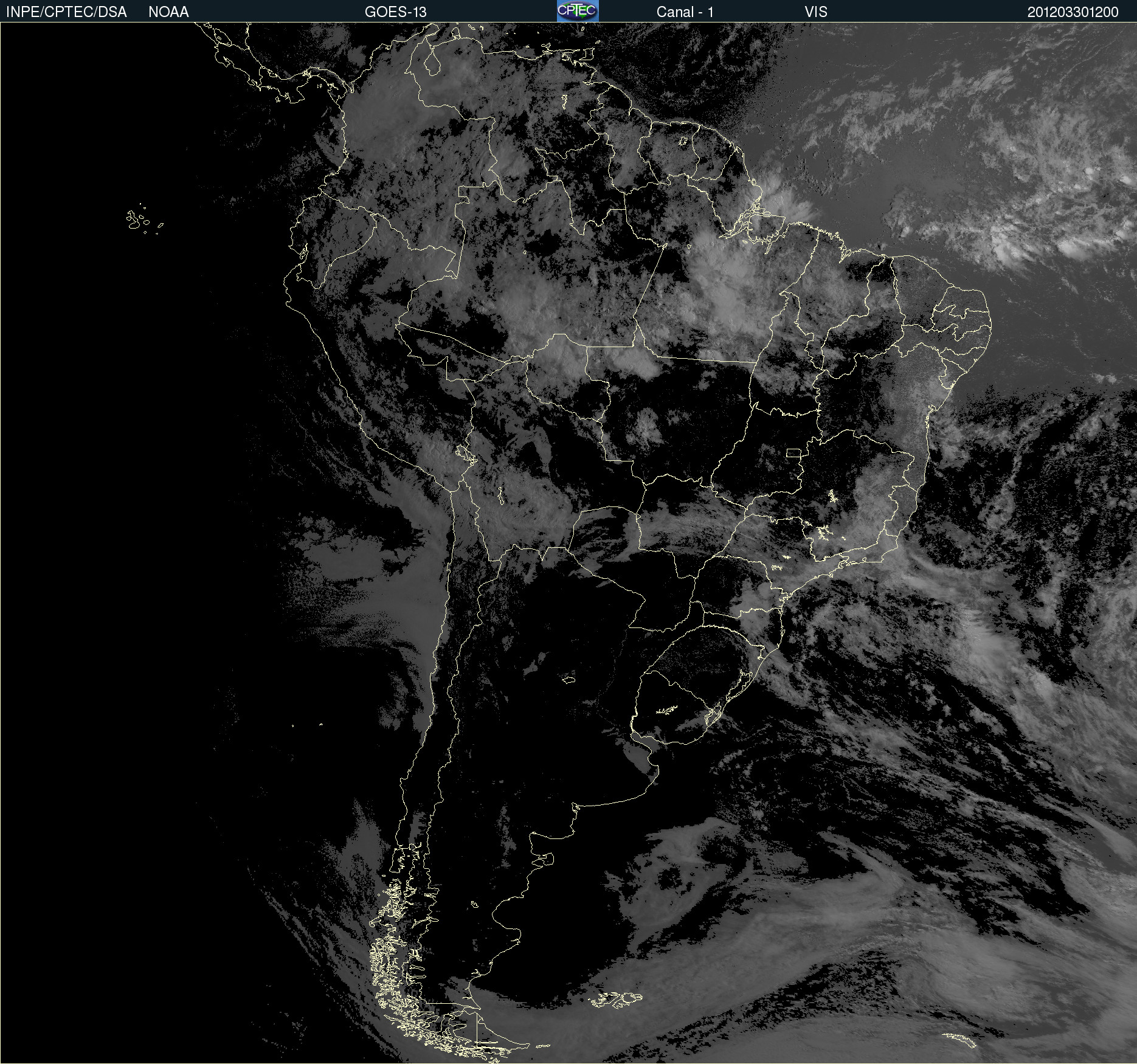Click the South America satellite image
This screenshot has height=1064, width=1137.
tap(568, 543)
